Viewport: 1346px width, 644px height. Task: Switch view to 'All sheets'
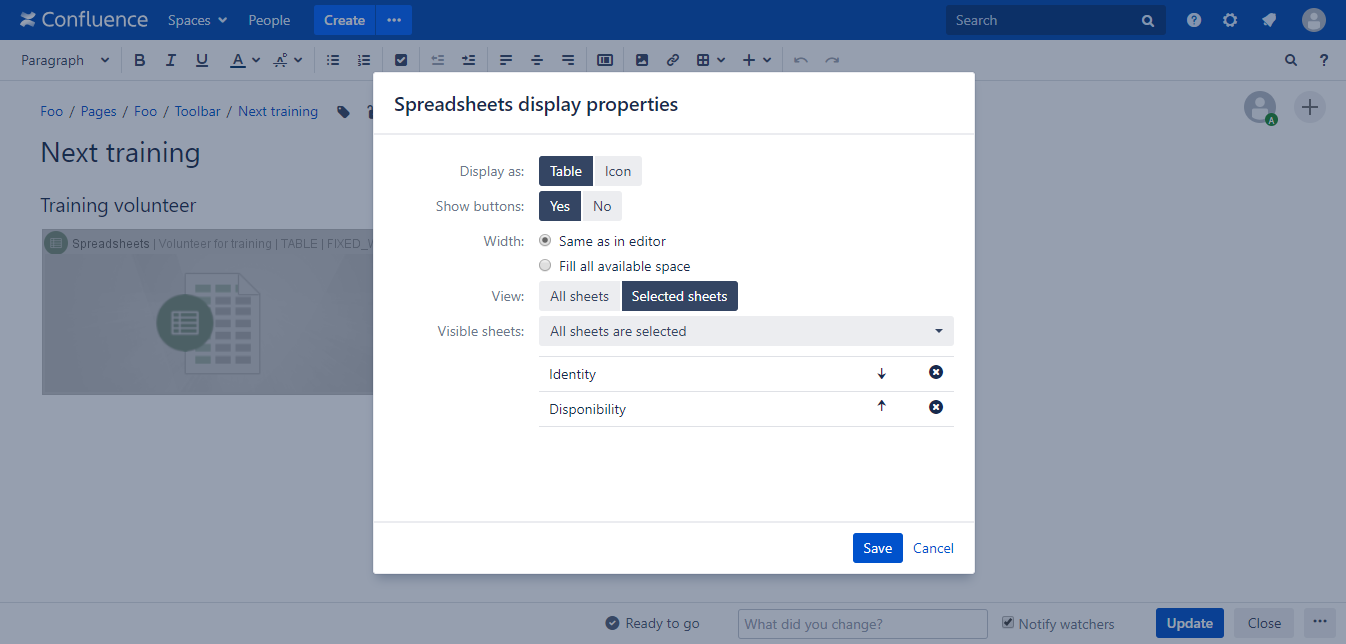(579, 296)
